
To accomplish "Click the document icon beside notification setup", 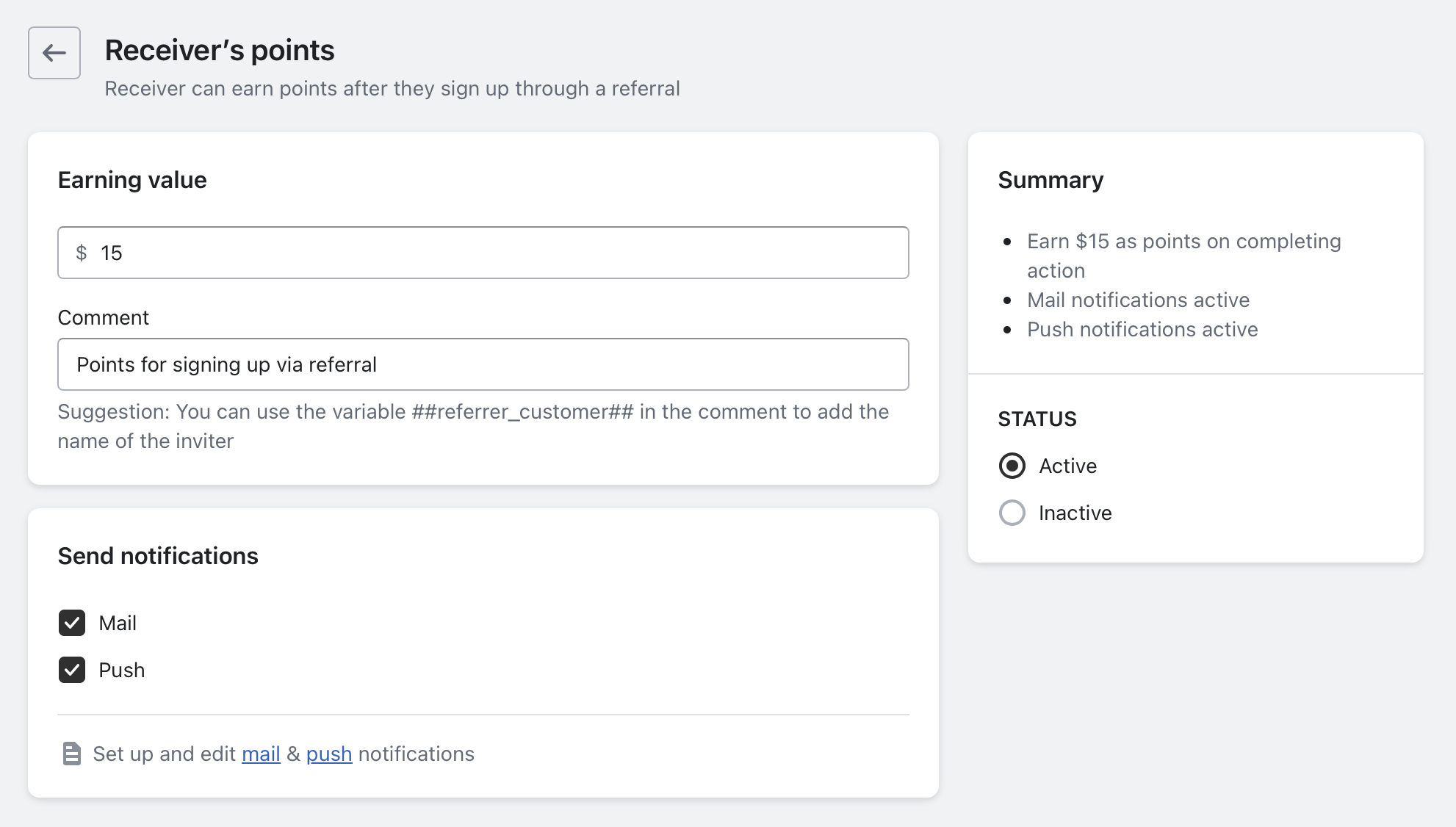I will [71, 754].
